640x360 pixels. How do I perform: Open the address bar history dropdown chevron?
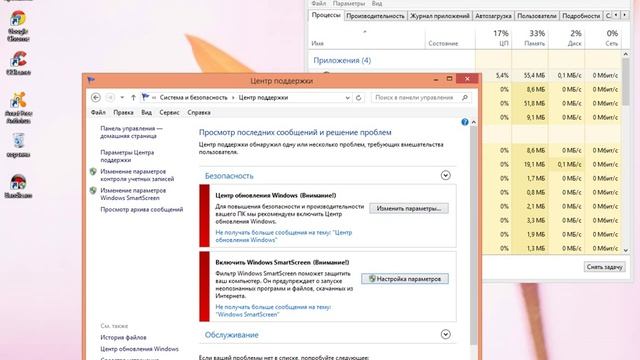tap(347, 98)
